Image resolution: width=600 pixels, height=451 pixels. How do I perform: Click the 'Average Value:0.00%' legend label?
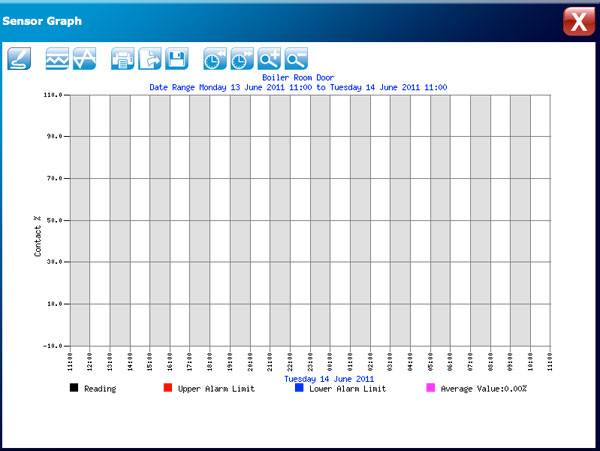(x=484, y=389)
